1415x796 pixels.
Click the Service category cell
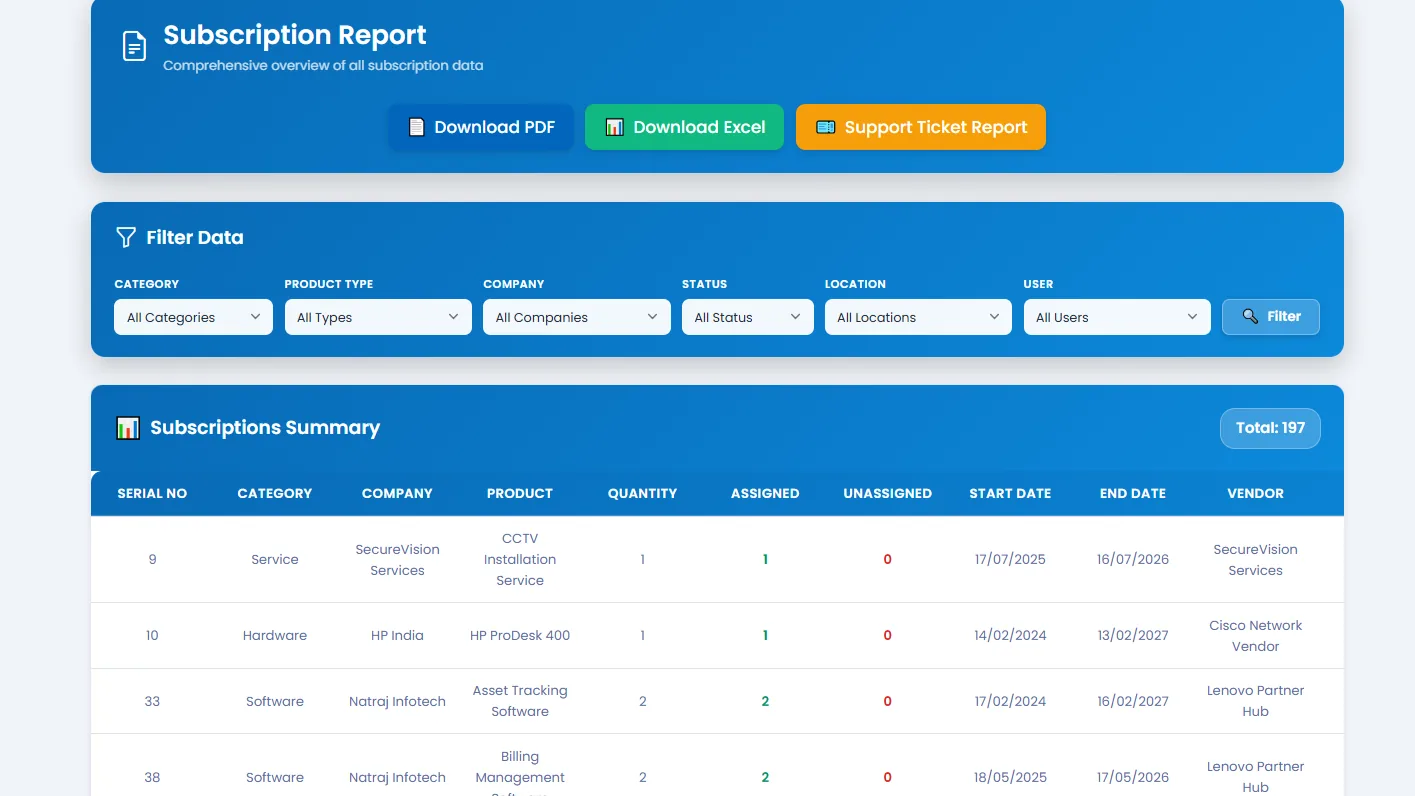click(275, 559)
